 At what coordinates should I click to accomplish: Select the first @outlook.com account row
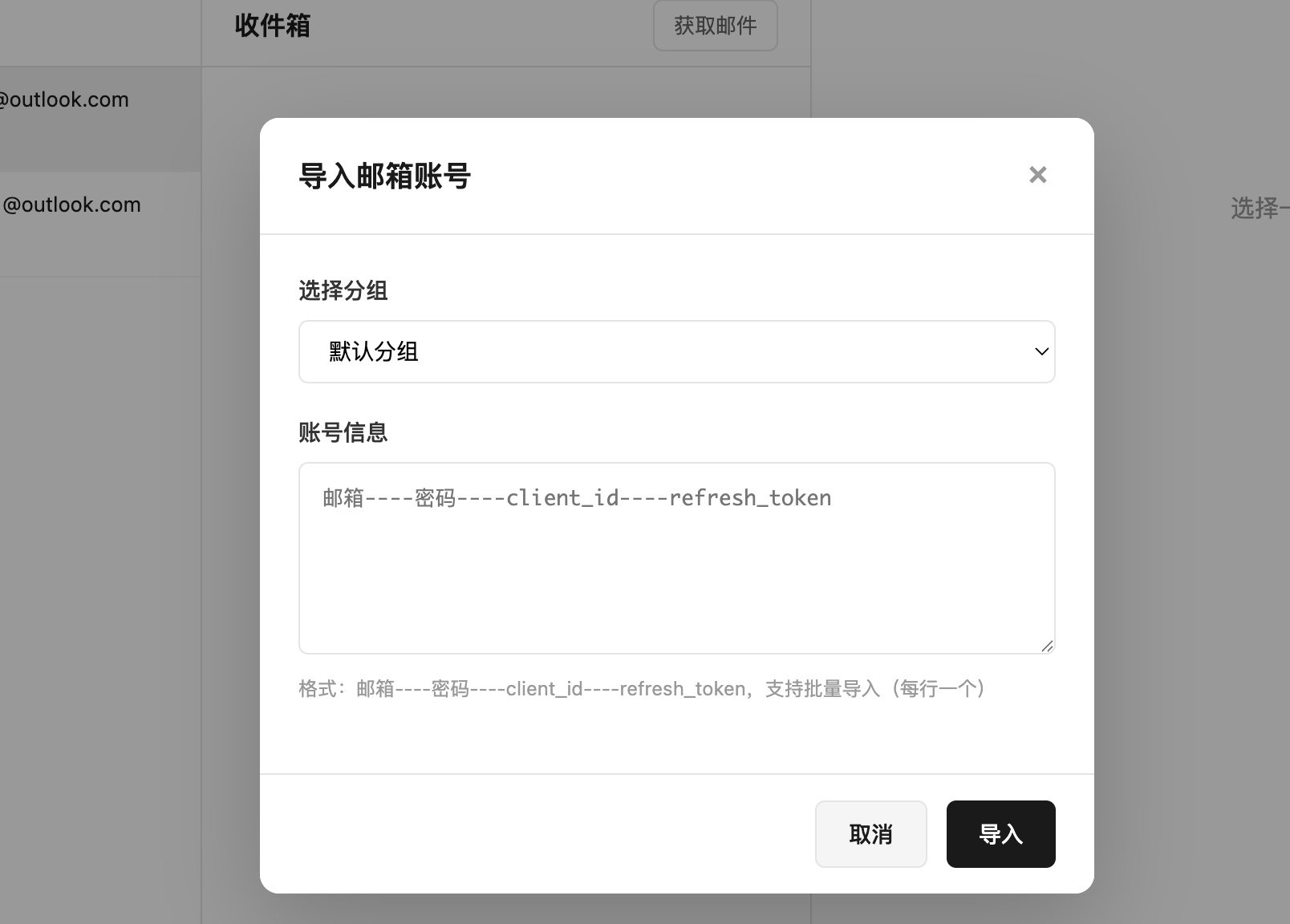tap(100, 119)
